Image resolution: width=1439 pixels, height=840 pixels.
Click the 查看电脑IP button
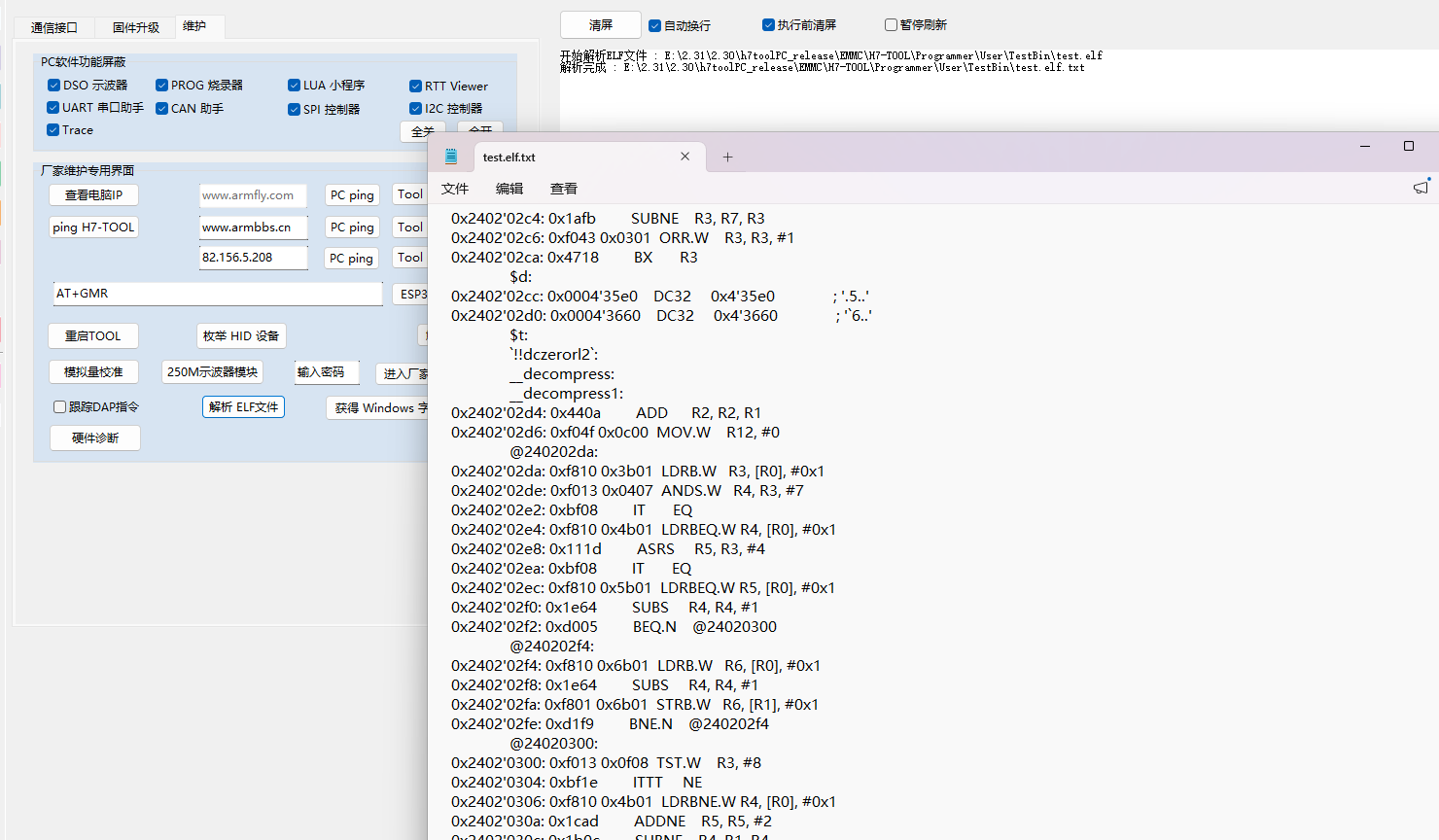point(93,195)
